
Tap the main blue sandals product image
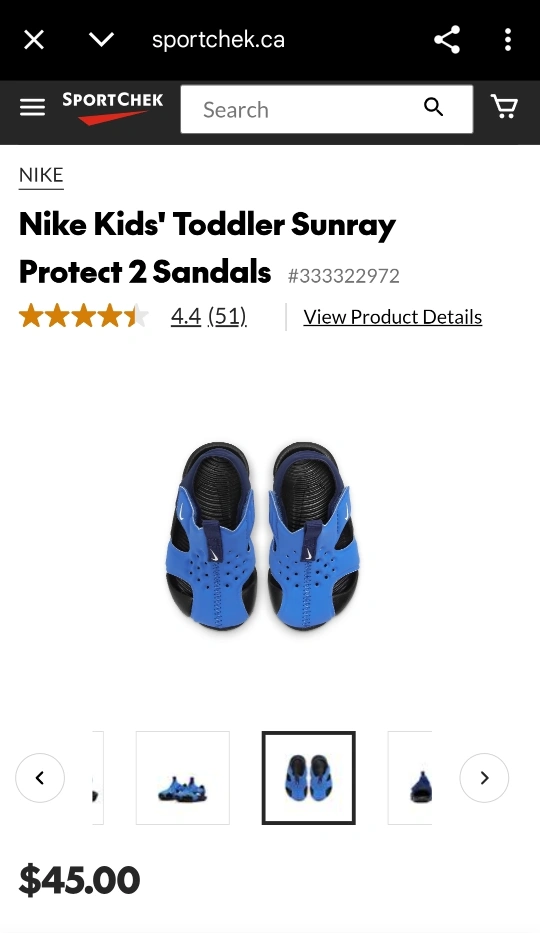pyautogui.click(x=262, y=536)
